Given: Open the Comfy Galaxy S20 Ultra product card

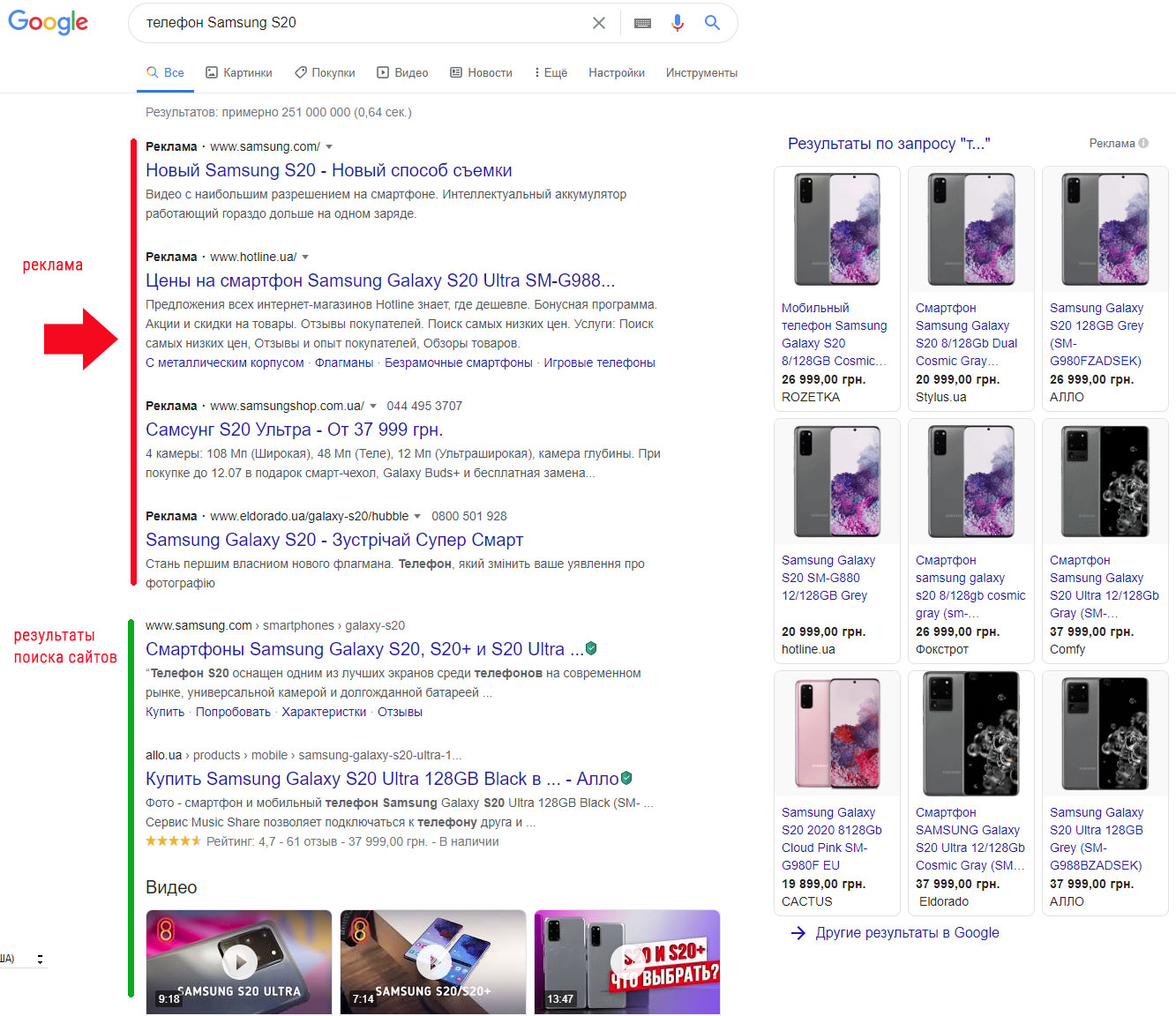Looking at the screenshot, I should tap(1105, 541).
